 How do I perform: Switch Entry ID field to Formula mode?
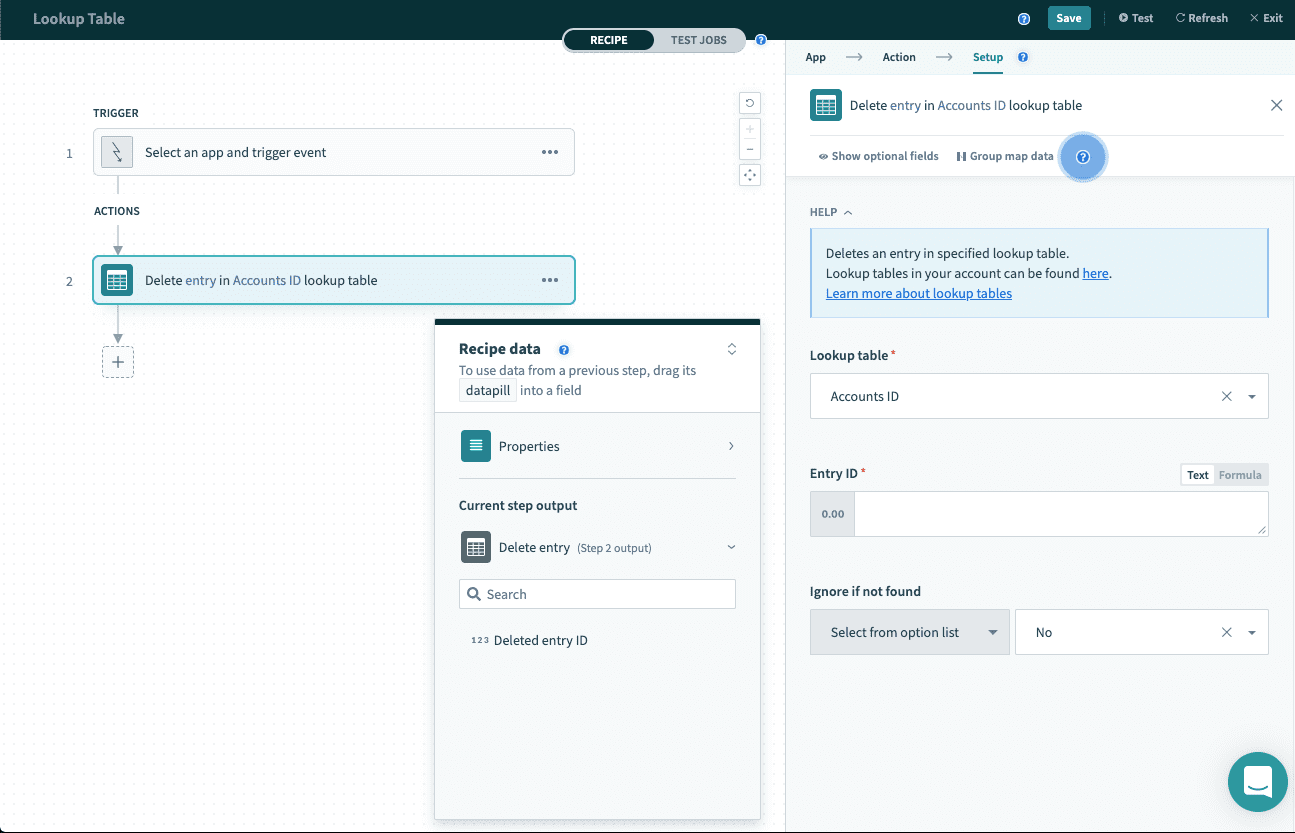tap(1239, 475)
